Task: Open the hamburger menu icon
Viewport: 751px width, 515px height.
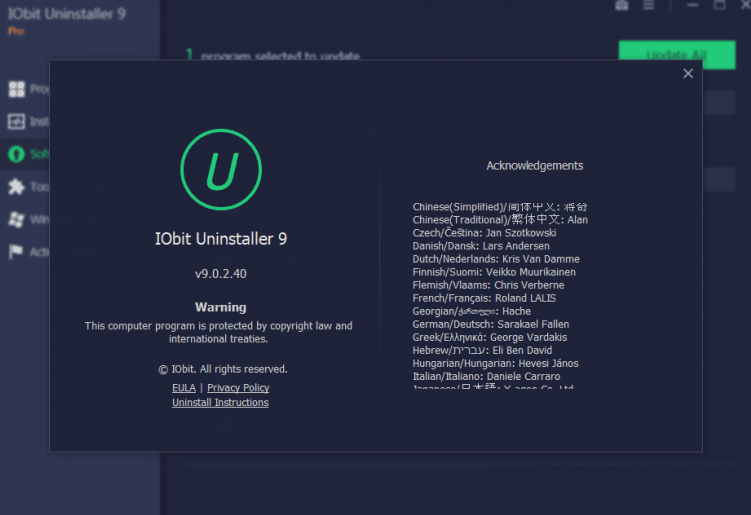Action: pos(649,6)
